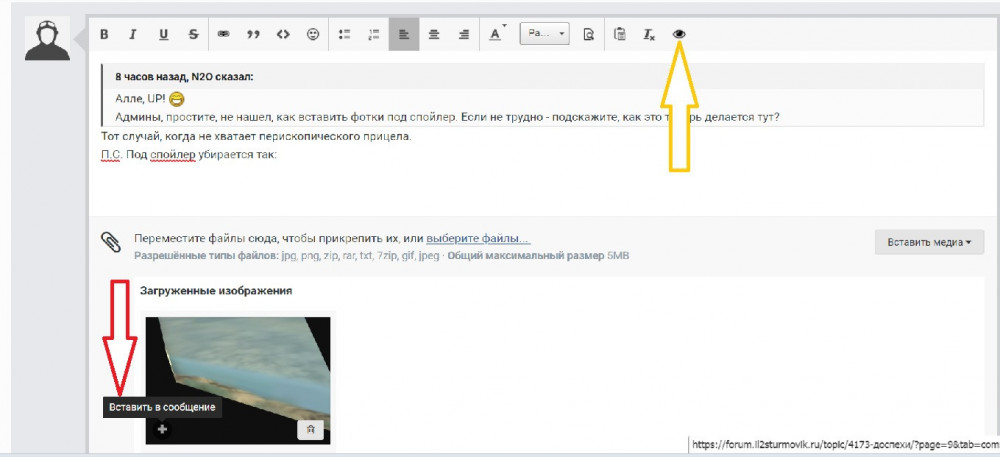Insert a bulleted list
This screenshot has height=457, width=1000.
(x=344, y=34)
